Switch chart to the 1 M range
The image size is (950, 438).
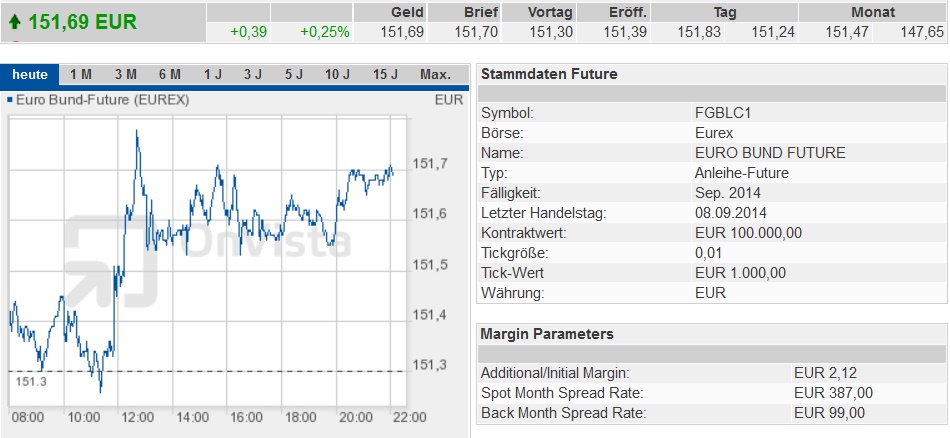click(81, 75)
